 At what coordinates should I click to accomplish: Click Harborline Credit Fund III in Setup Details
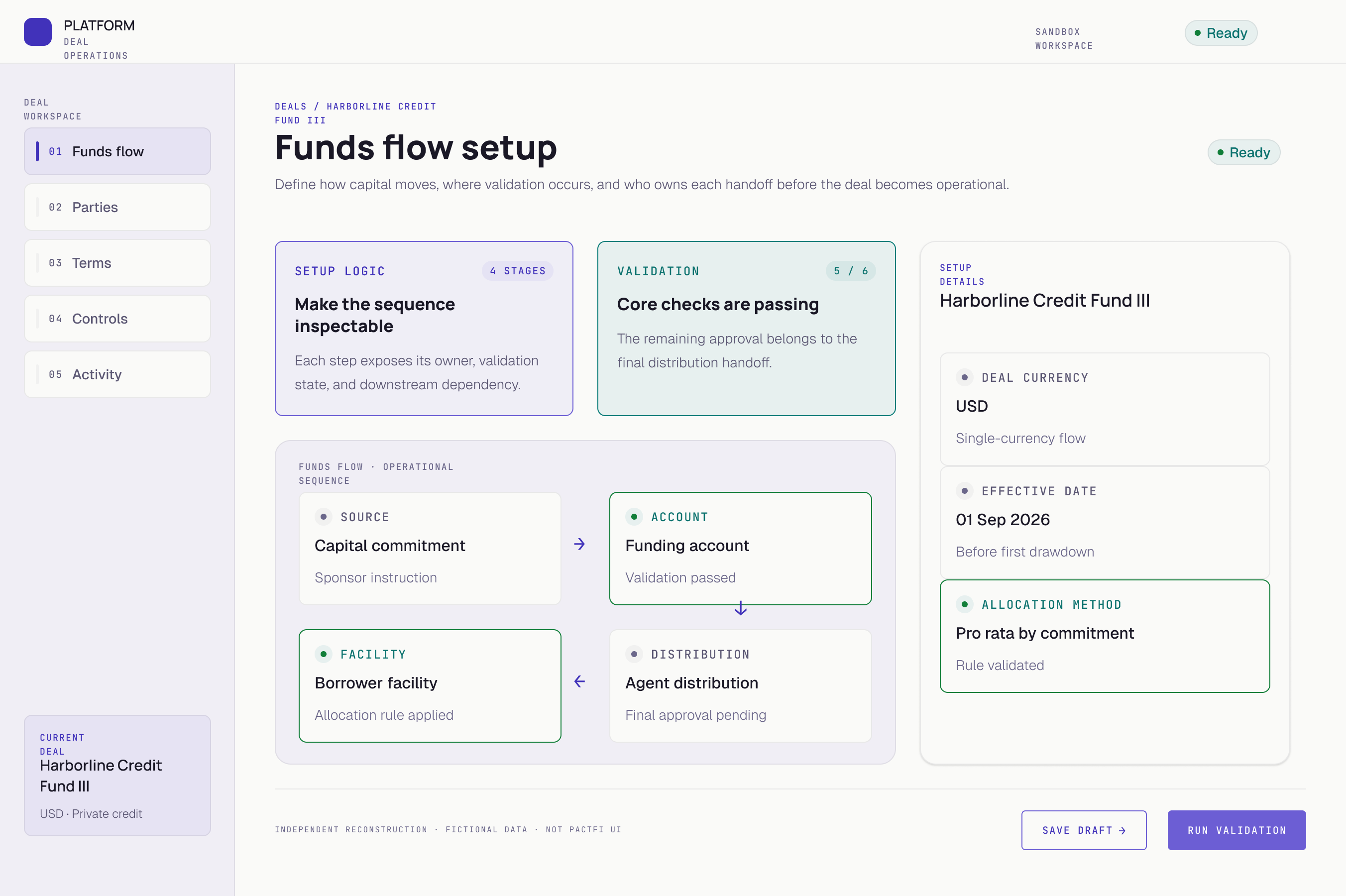click(x=1044, y=301)
